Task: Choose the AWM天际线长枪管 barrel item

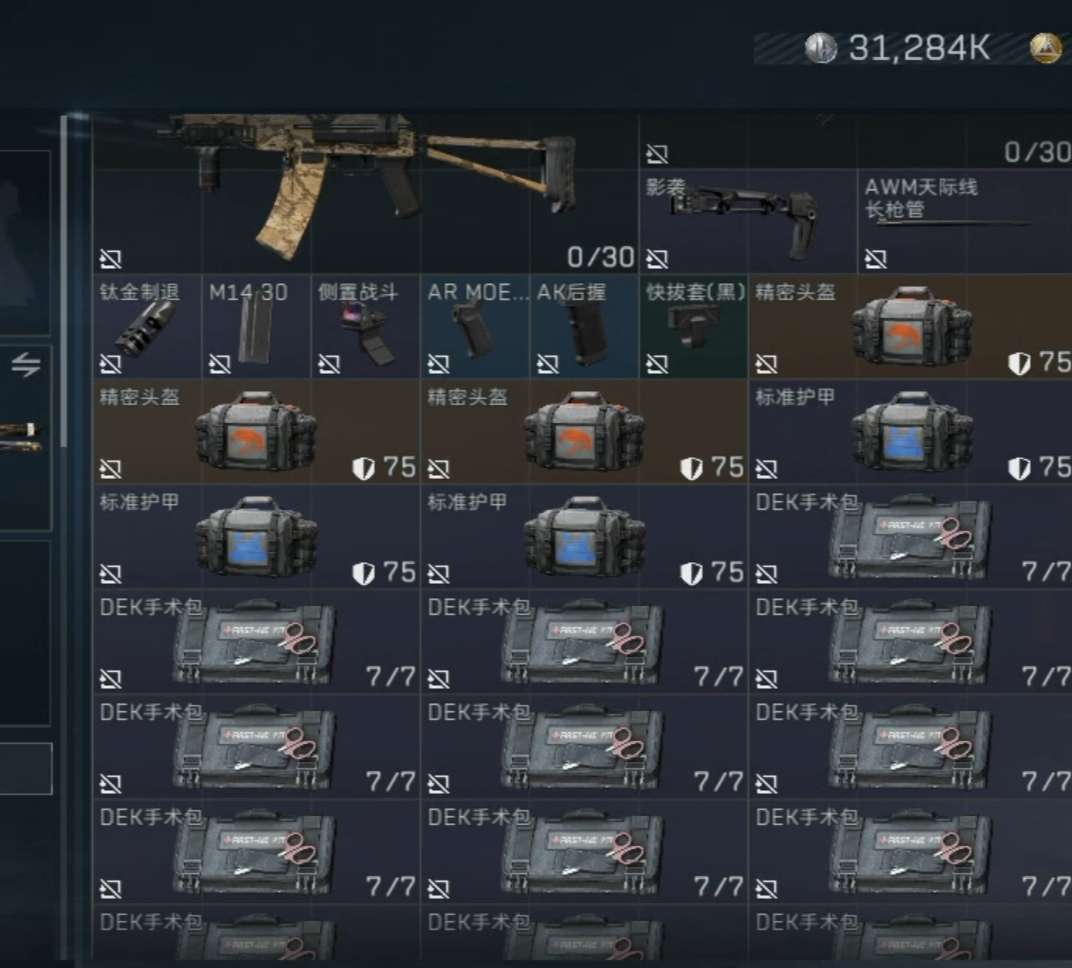Action: (x=965, y=221)
